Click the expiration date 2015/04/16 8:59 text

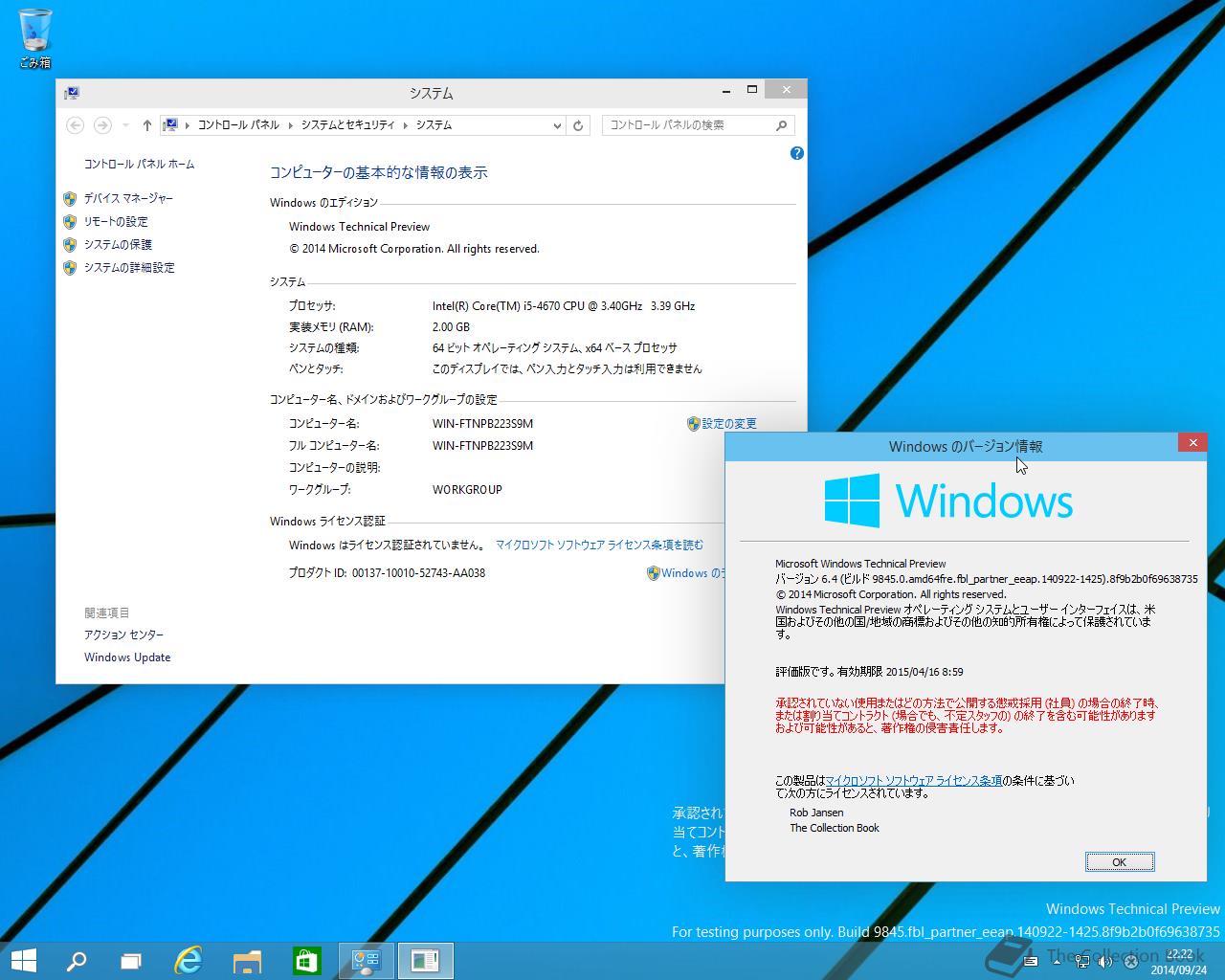click(x=924, y=672)
